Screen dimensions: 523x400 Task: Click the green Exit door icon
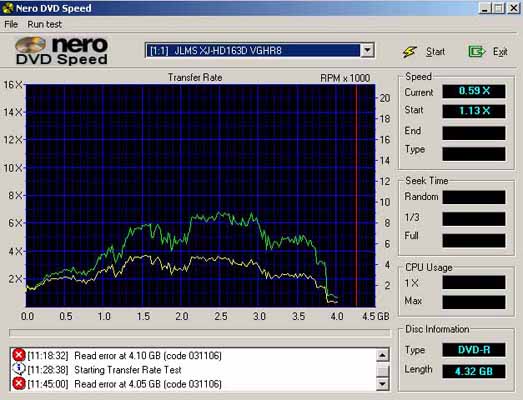476,52
